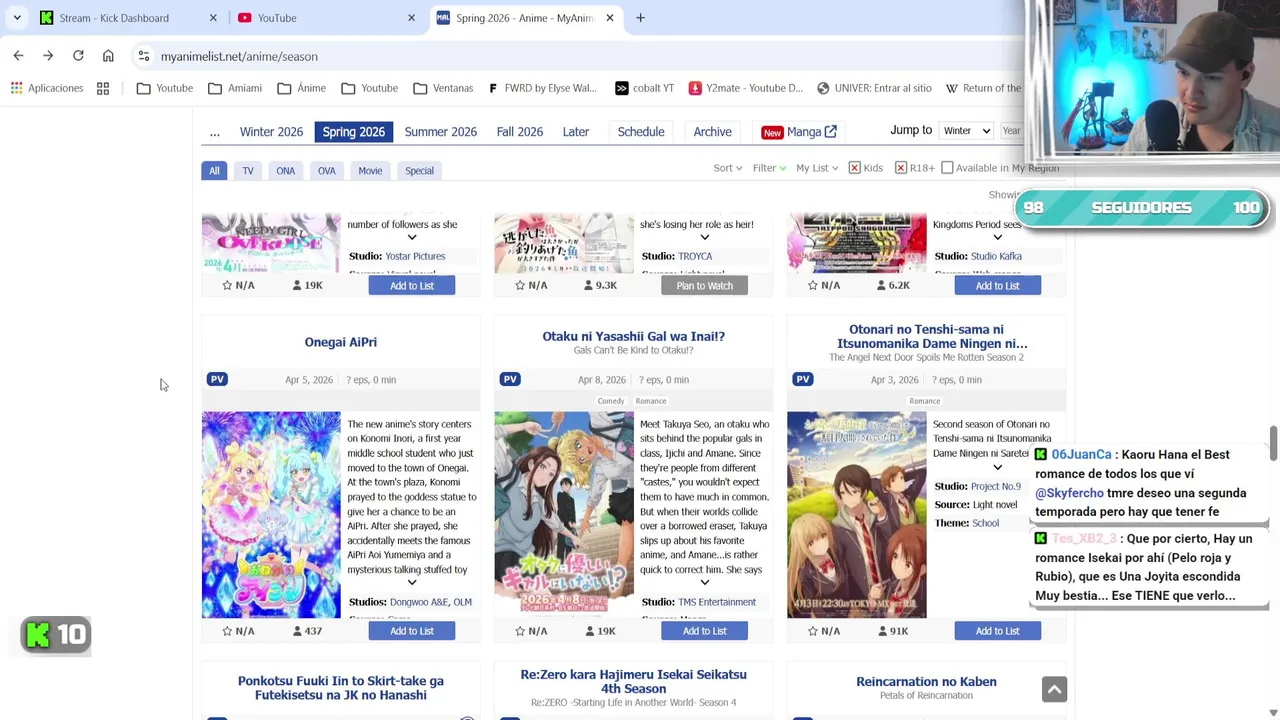Open the Aplicaciones apps grid bookmark
1280x720 pixels.
pyautogui.click(x=47, y=88)
